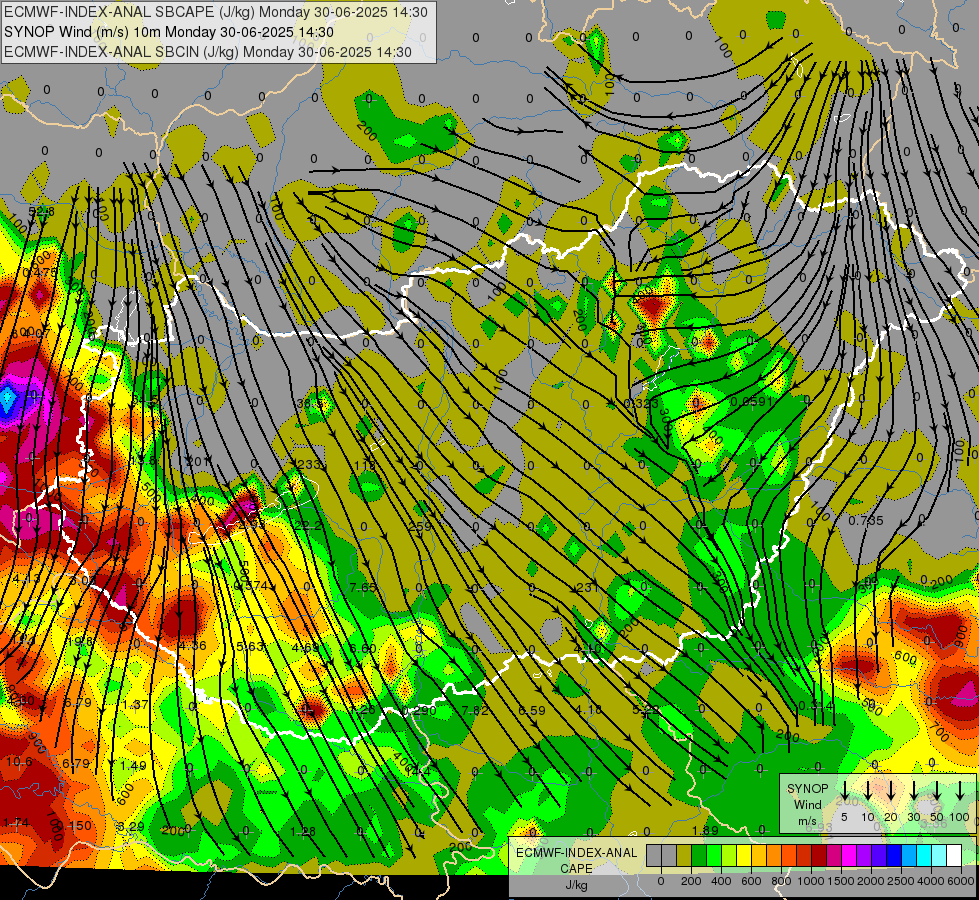Click the 4.69 grid value on the map
This screenshot has height=900, width=979.
pos(305,647)
